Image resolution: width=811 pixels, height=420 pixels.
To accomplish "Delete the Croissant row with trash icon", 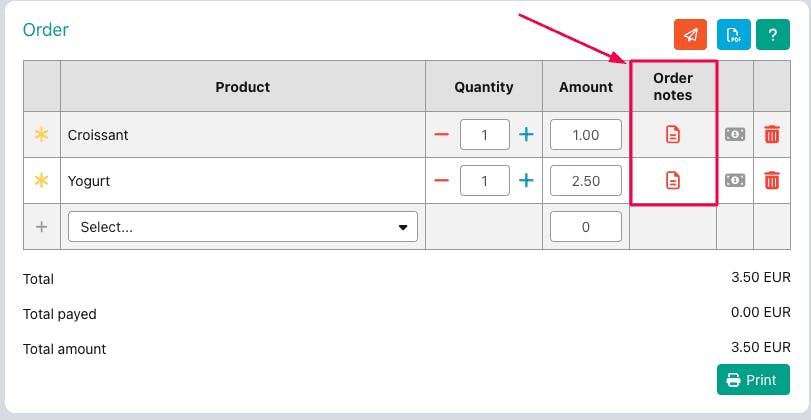I will click(772, 134).
